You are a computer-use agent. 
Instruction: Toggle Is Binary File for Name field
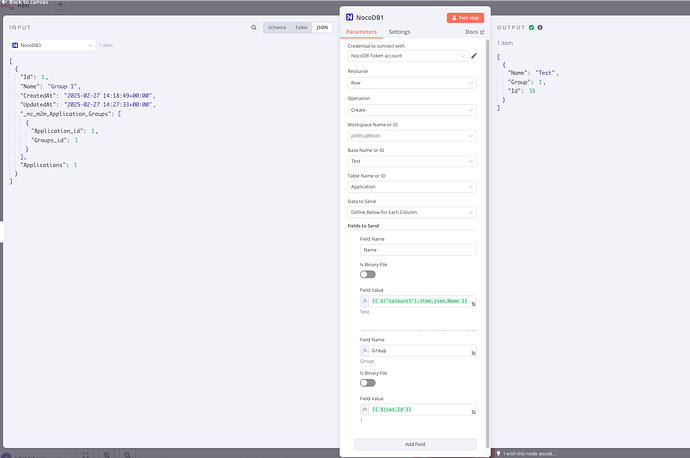[x=367, y=275]
